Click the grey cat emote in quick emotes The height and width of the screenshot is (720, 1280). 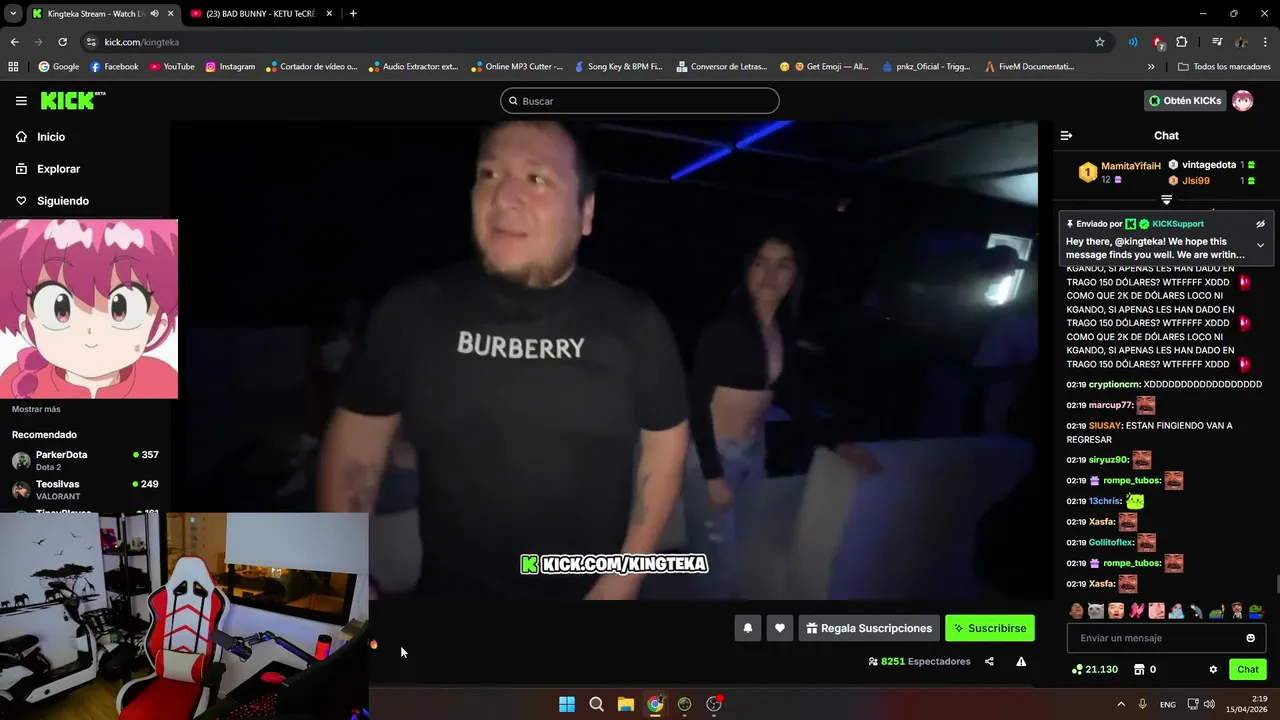(1096, 611)
